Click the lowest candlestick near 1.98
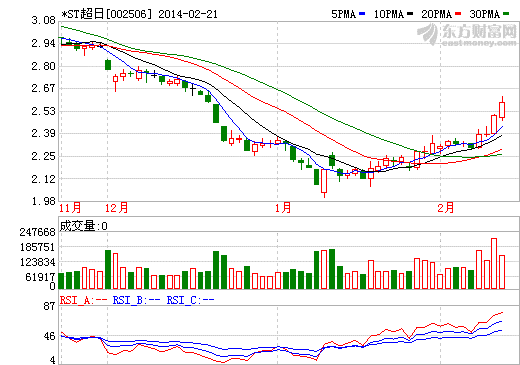This screenshot has height=365, width=520. (324, 183)
